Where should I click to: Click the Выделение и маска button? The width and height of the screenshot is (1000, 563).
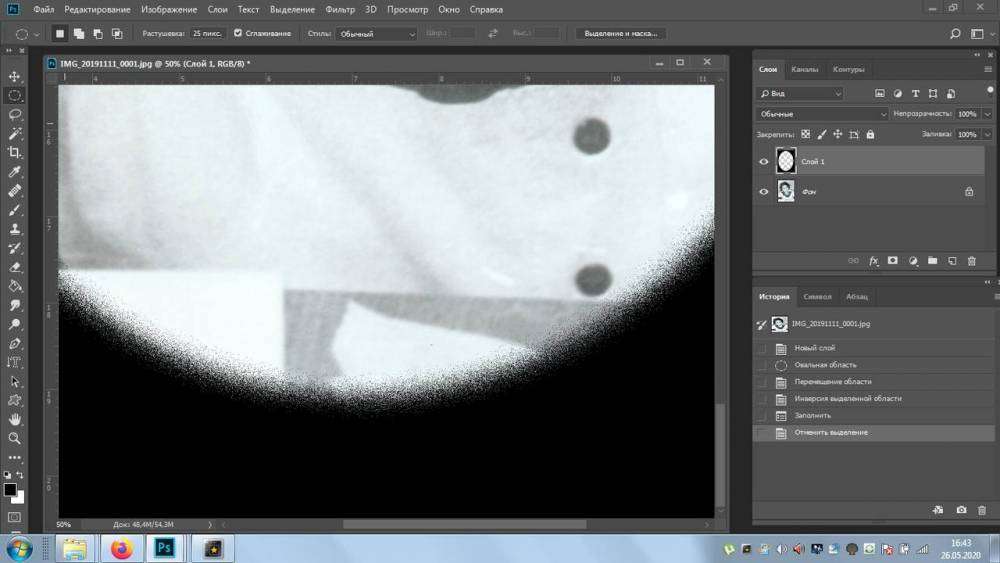(x=621, y=33)
